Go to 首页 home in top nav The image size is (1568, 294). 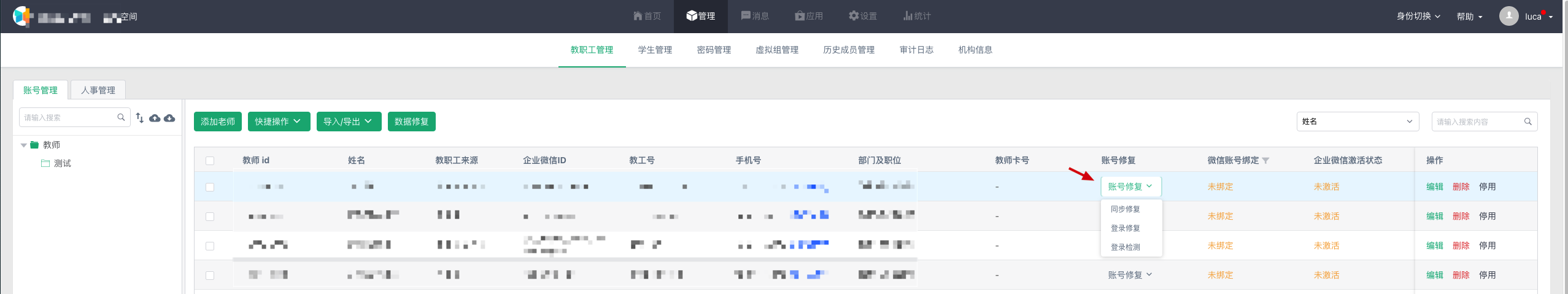[x=647, y=16]
